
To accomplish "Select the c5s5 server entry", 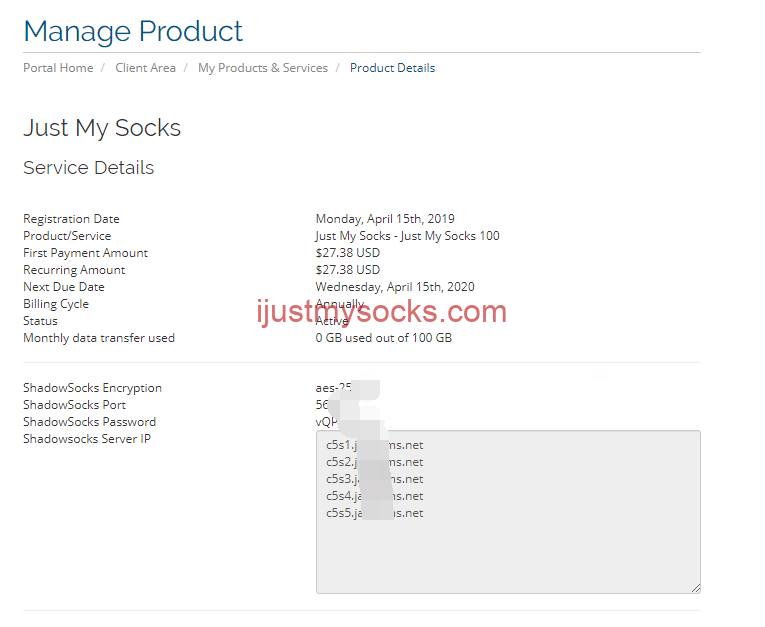I will [x=375, y=513].
